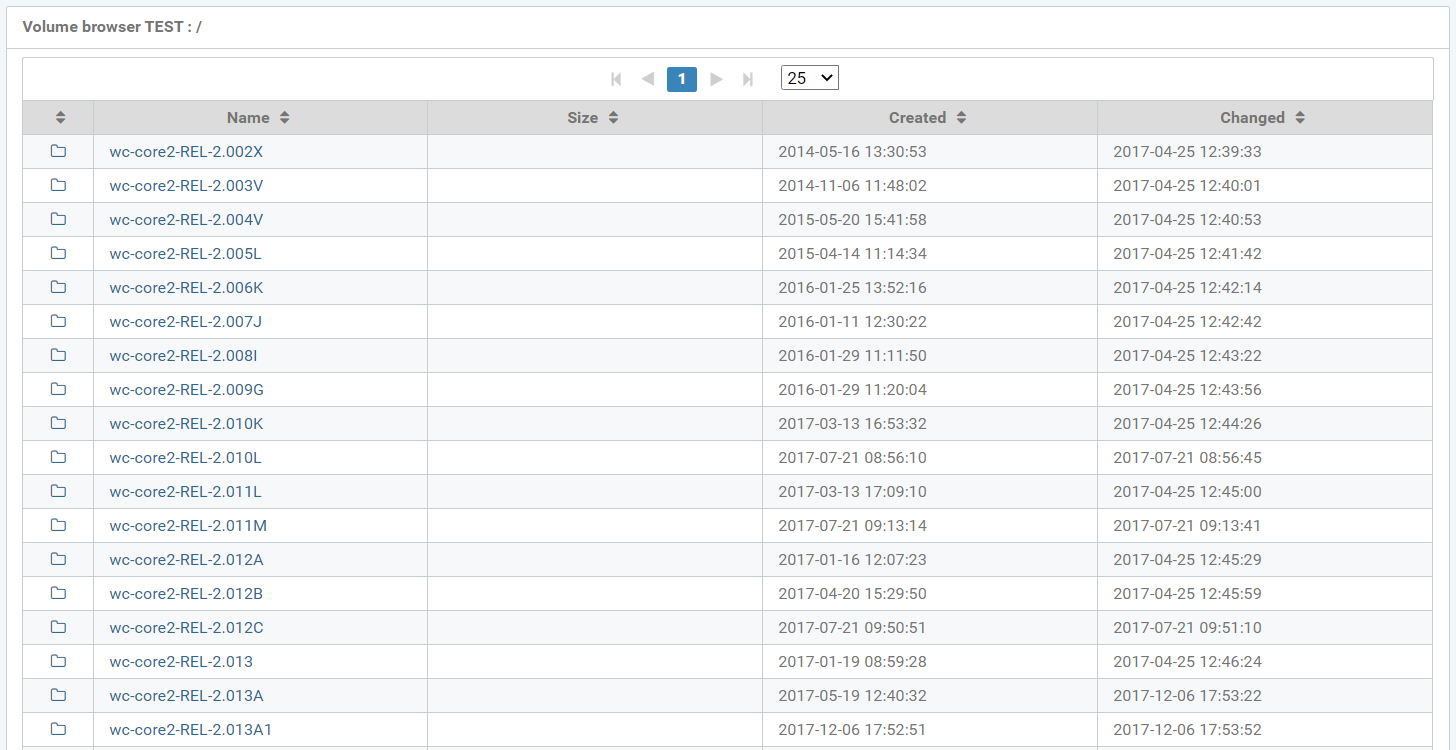Open folder wc-core2-REL-2.013
This screenshot has width=1456, height=750.
(181, 662)
